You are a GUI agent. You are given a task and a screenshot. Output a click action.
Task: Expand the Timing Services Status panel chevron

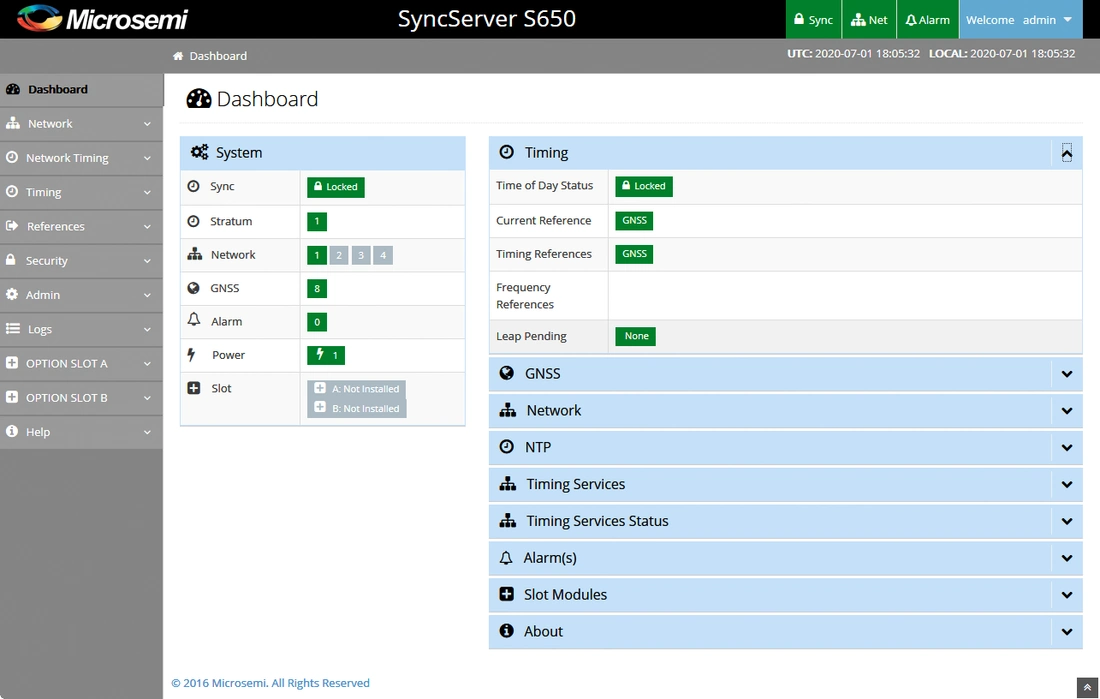point(1067,521)
